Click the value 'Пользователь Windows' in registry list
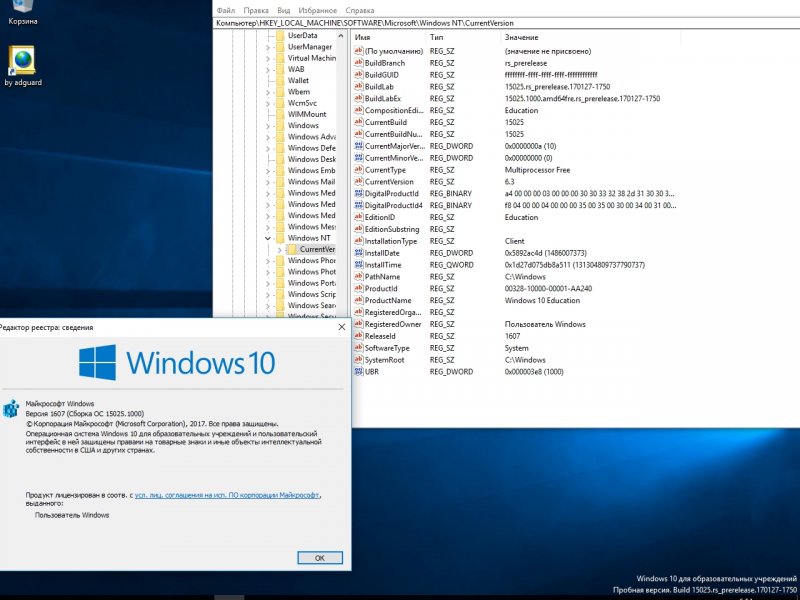The width and height of the screenshot is (800, 600). tap(545, 324)
